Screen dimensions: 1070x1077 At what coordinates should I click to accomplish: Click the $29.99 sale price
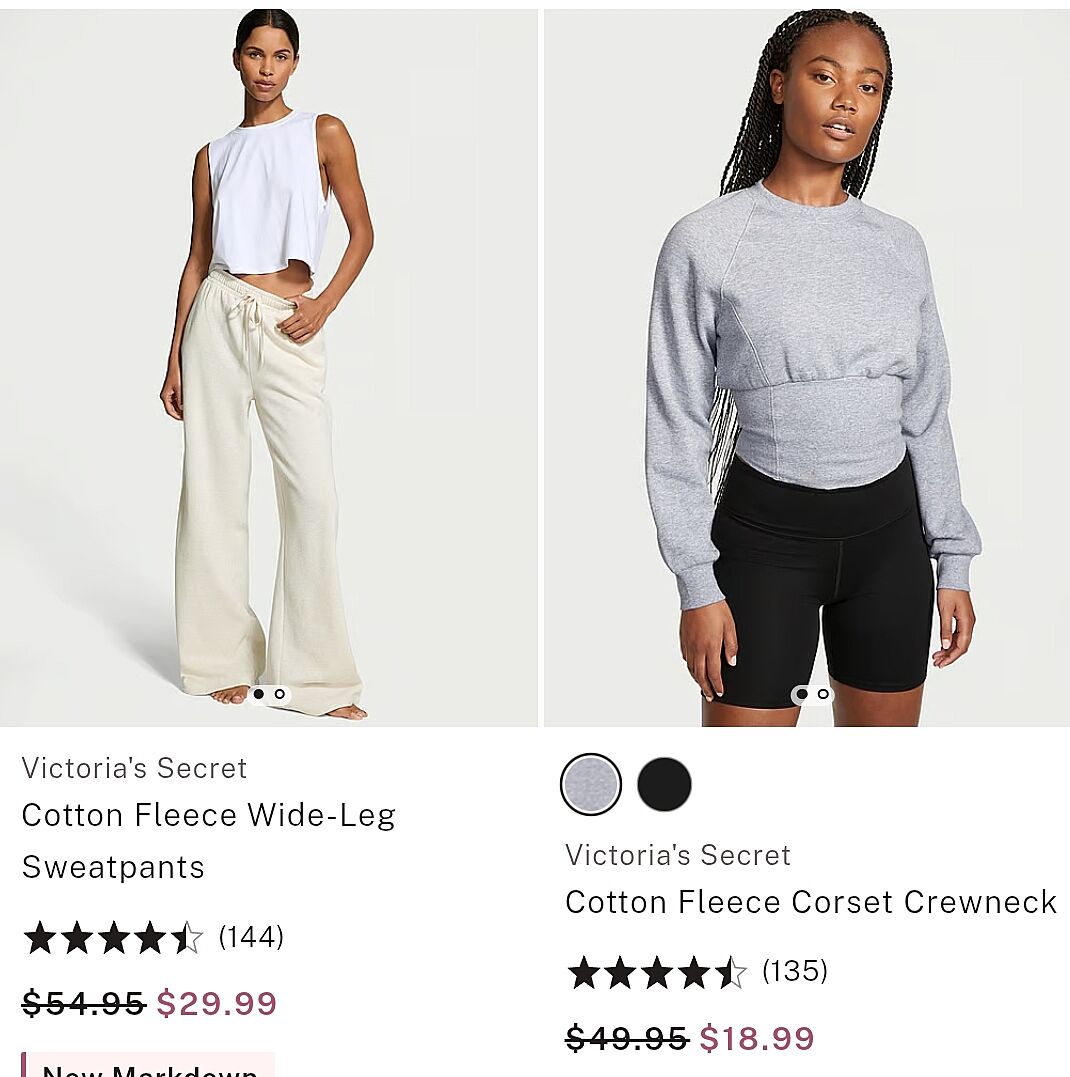pyautogui.click(x=216, y=1003)
